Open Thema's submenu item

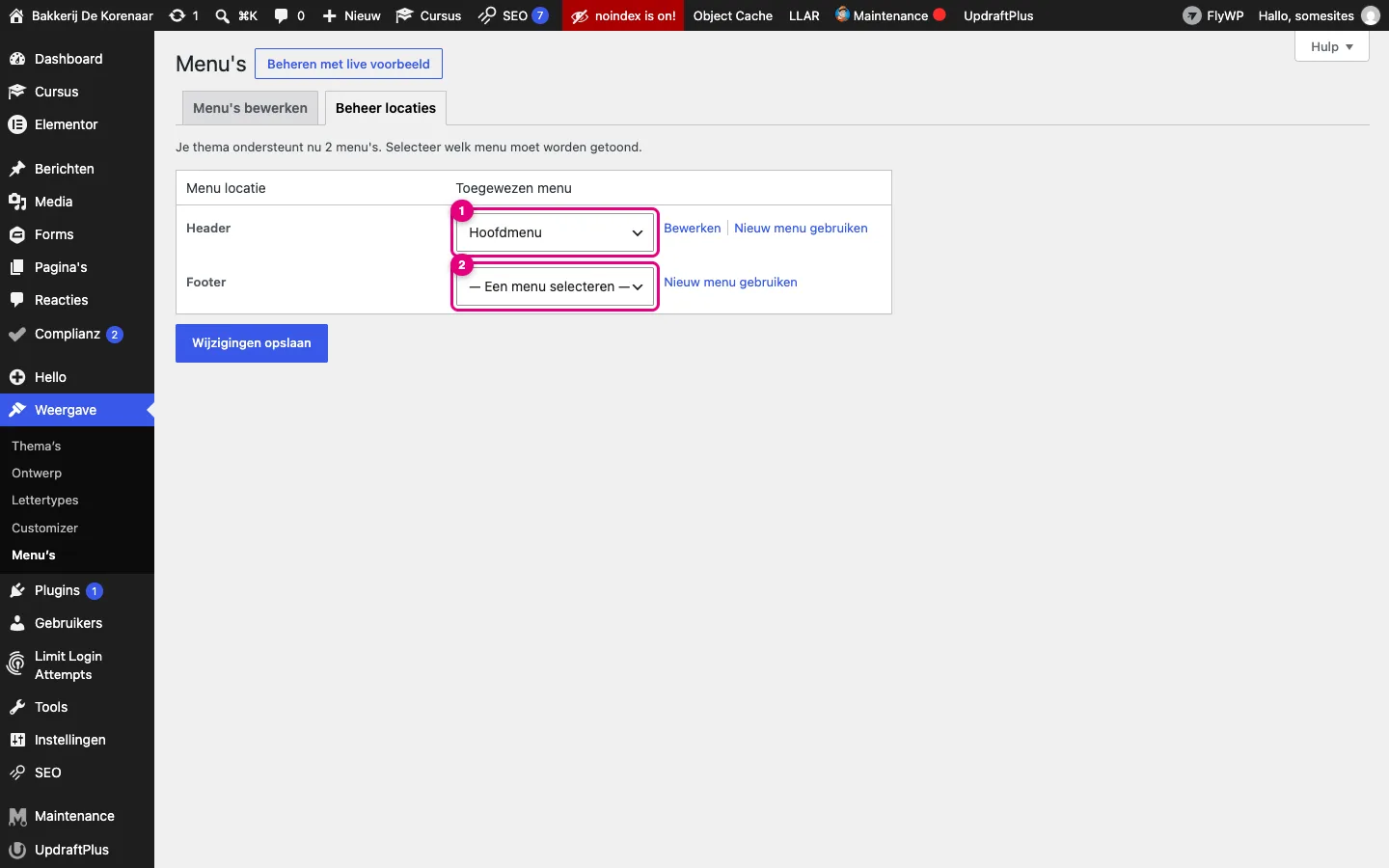click(x=36, y=446)
